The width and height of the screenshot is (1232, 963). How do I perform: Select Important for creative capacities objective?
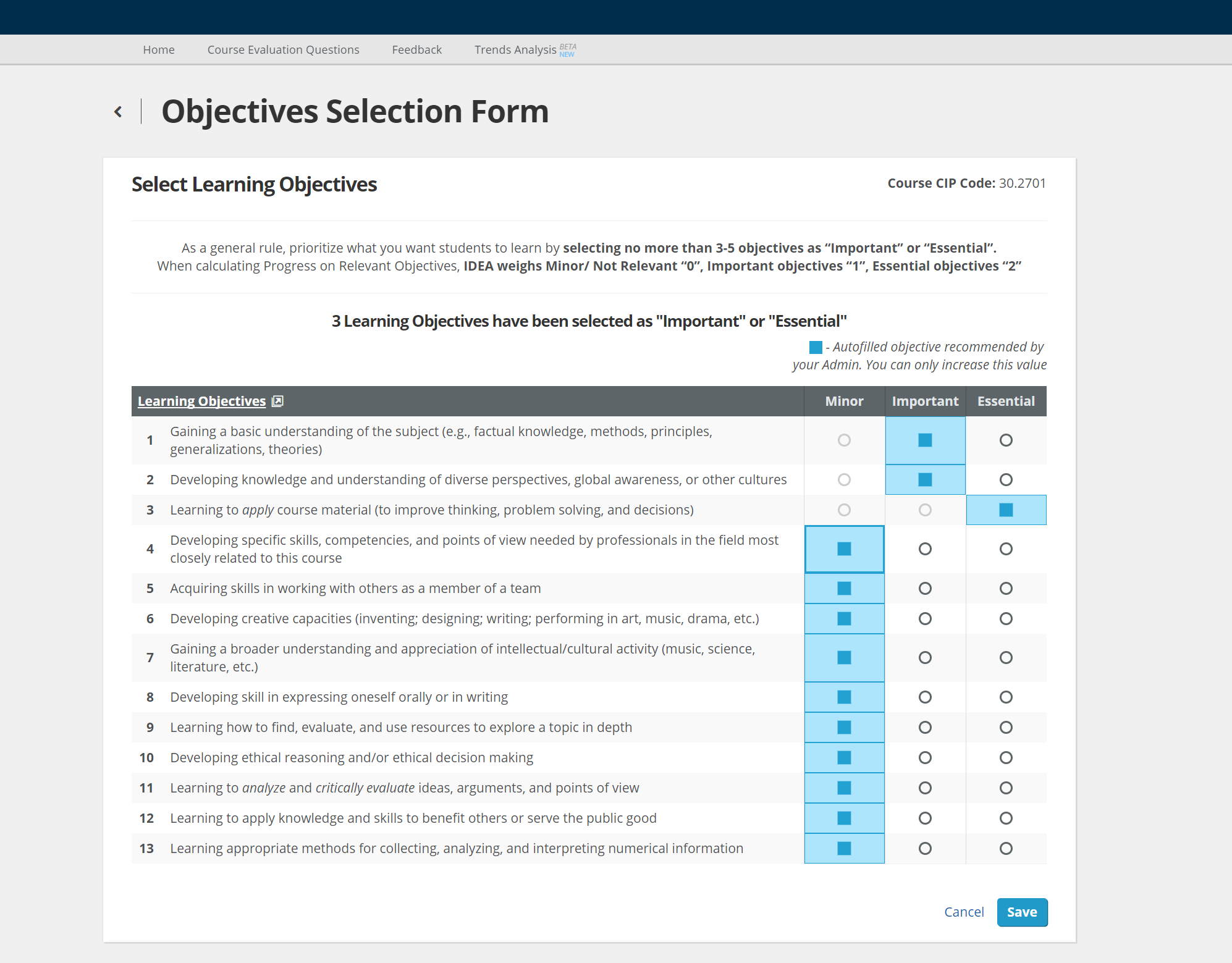pos(925,618)
